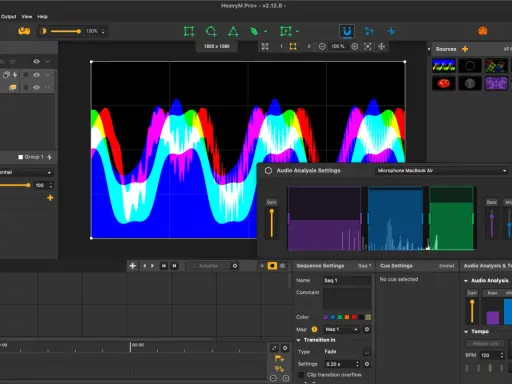Image resolution: width=512 pixels, height=384 pixels.
Task: Click the orange mask icon in top toolbar
Action: tap(483, 31)
